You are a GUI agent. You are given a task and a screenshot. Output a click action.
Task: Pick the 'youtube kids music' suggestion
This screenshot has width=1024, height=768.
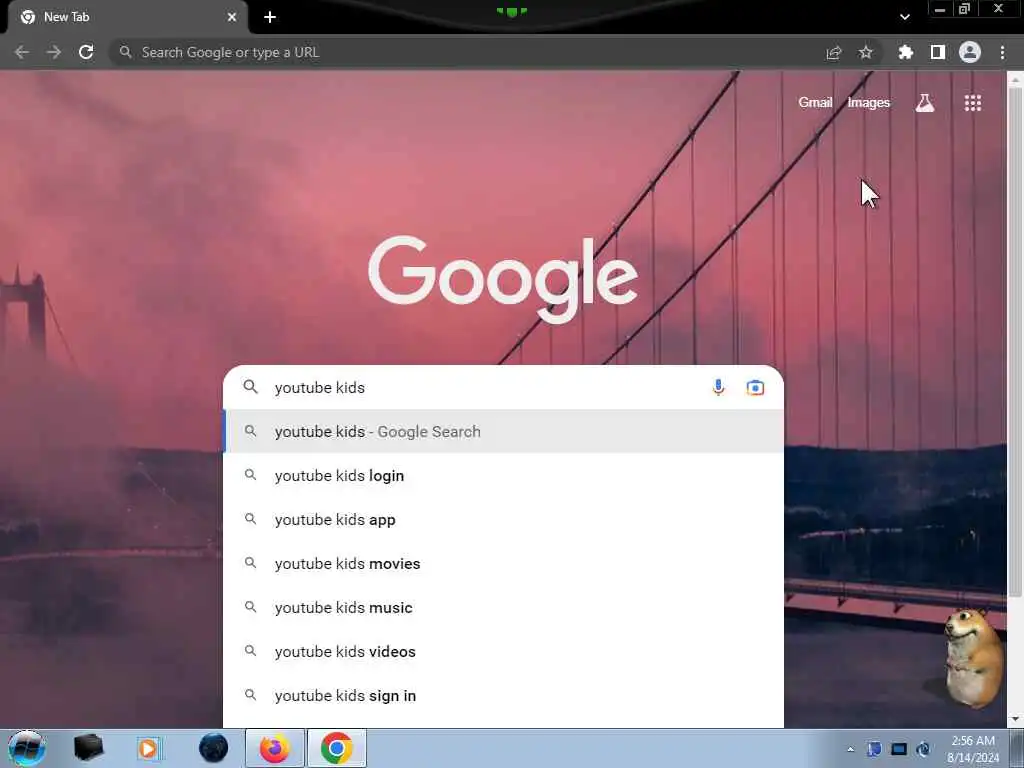pyautogui.click(x=503, y=607)
